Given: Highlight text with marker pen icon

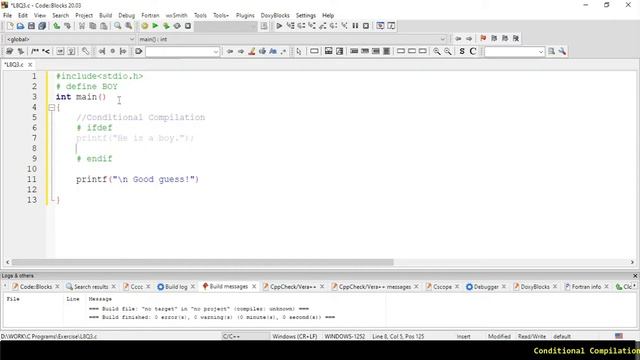Looking at the screenshot, I should (252, 51).
